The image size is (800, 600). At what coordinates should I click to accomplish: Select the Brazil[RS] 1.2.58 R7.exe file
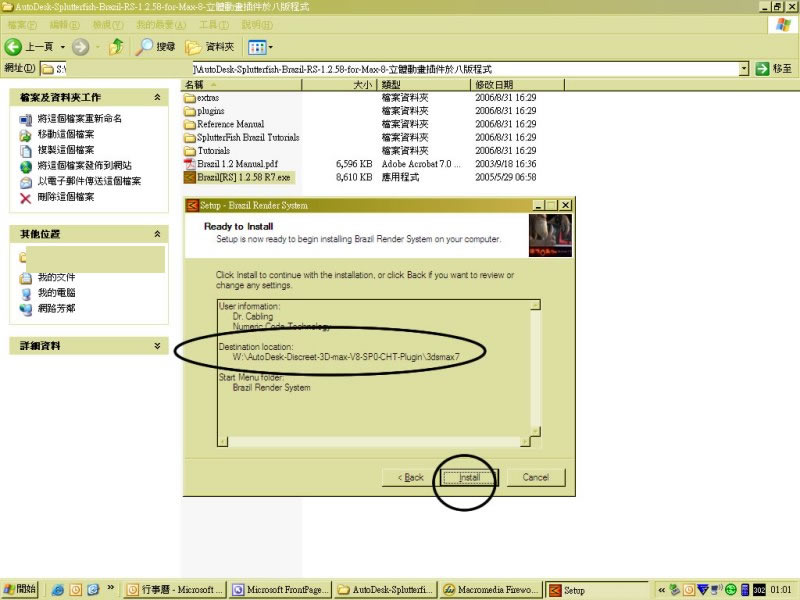point(237,177)
